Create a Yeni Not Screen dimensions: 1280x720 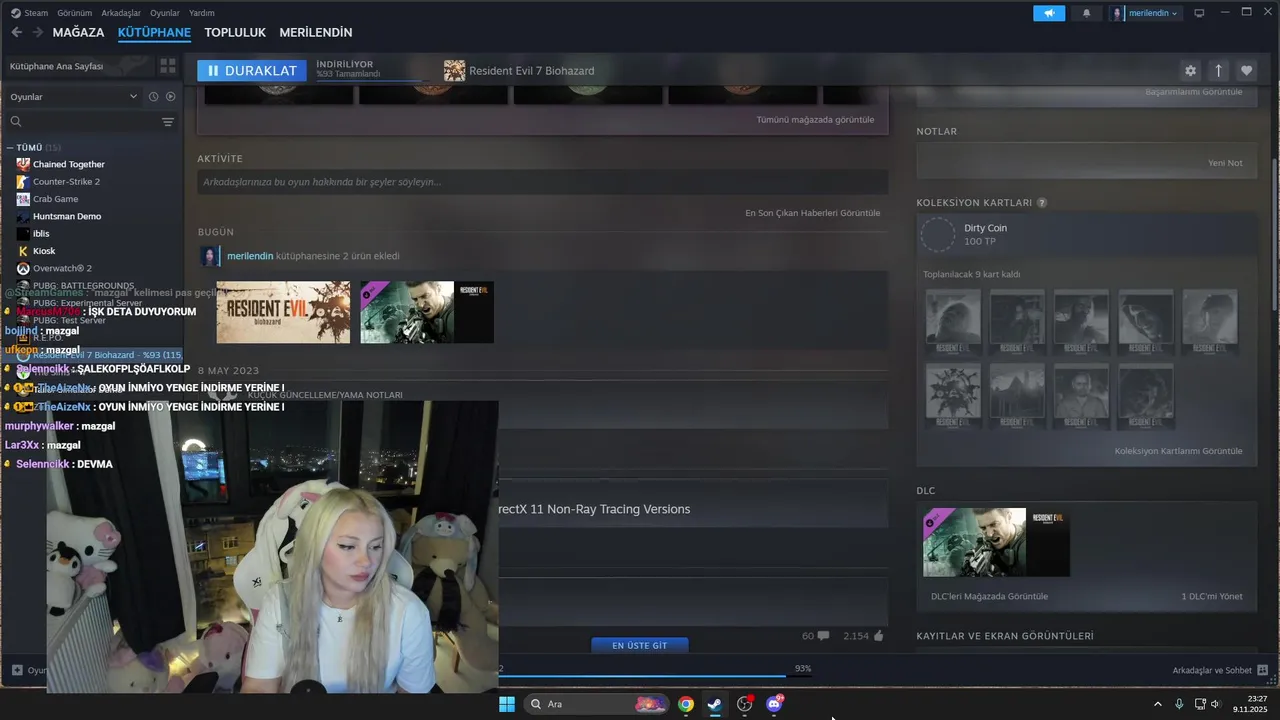click(1225, 163)
